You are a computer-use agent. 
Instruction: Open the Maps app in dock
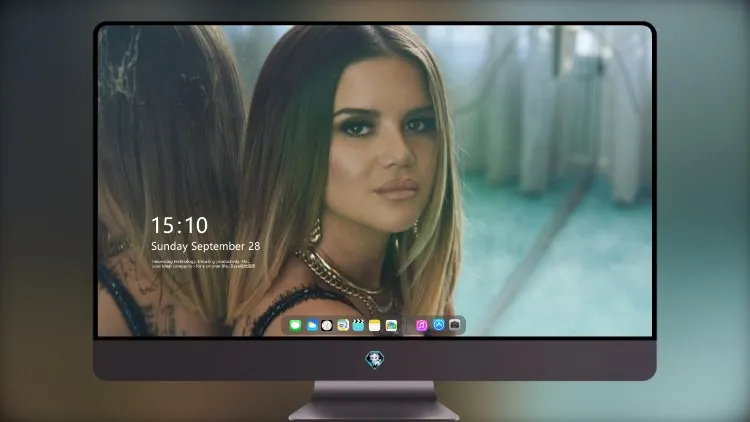click(x=343, y=326)
